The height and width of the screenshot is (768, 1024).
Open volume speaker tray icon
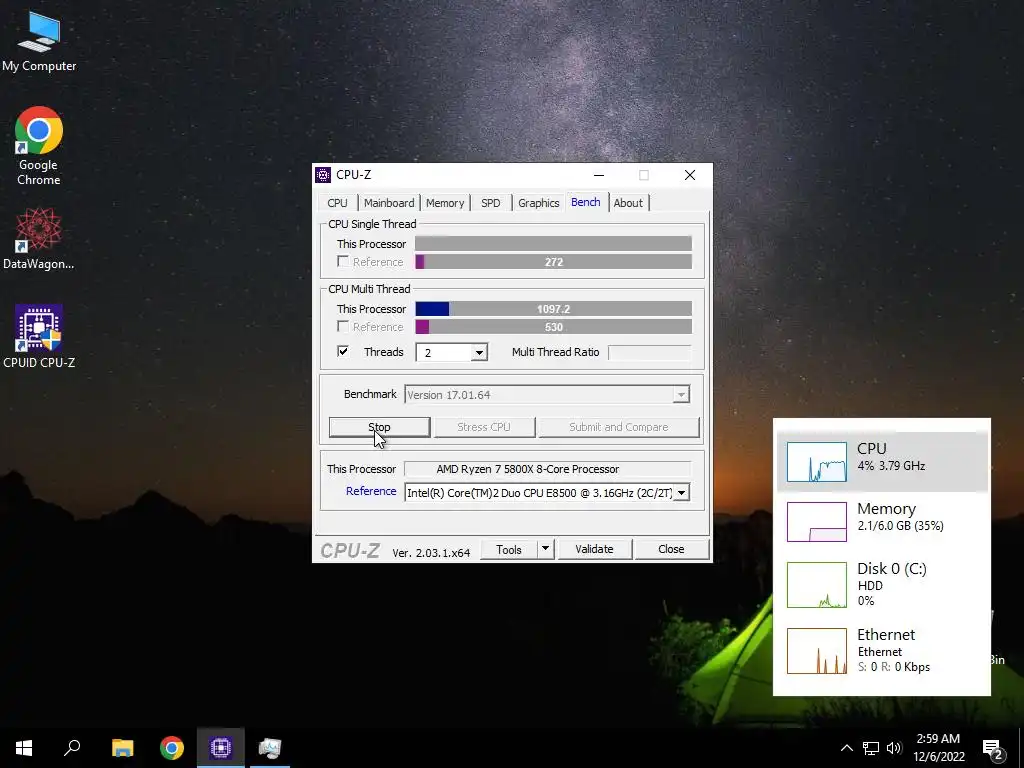pos(894,748)
